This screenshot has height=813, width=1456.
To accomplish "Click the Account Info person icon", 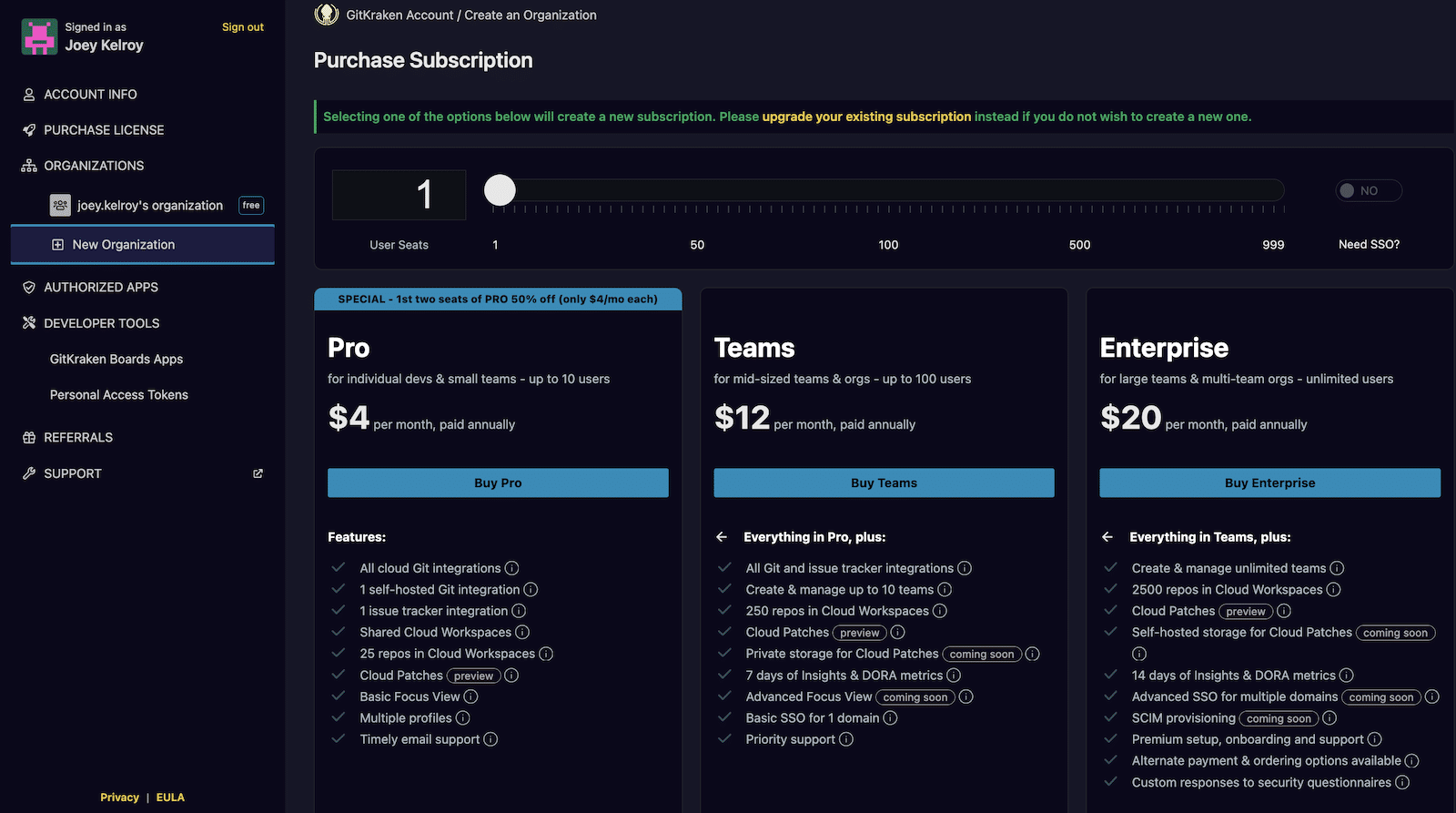I will click(29, 95).
